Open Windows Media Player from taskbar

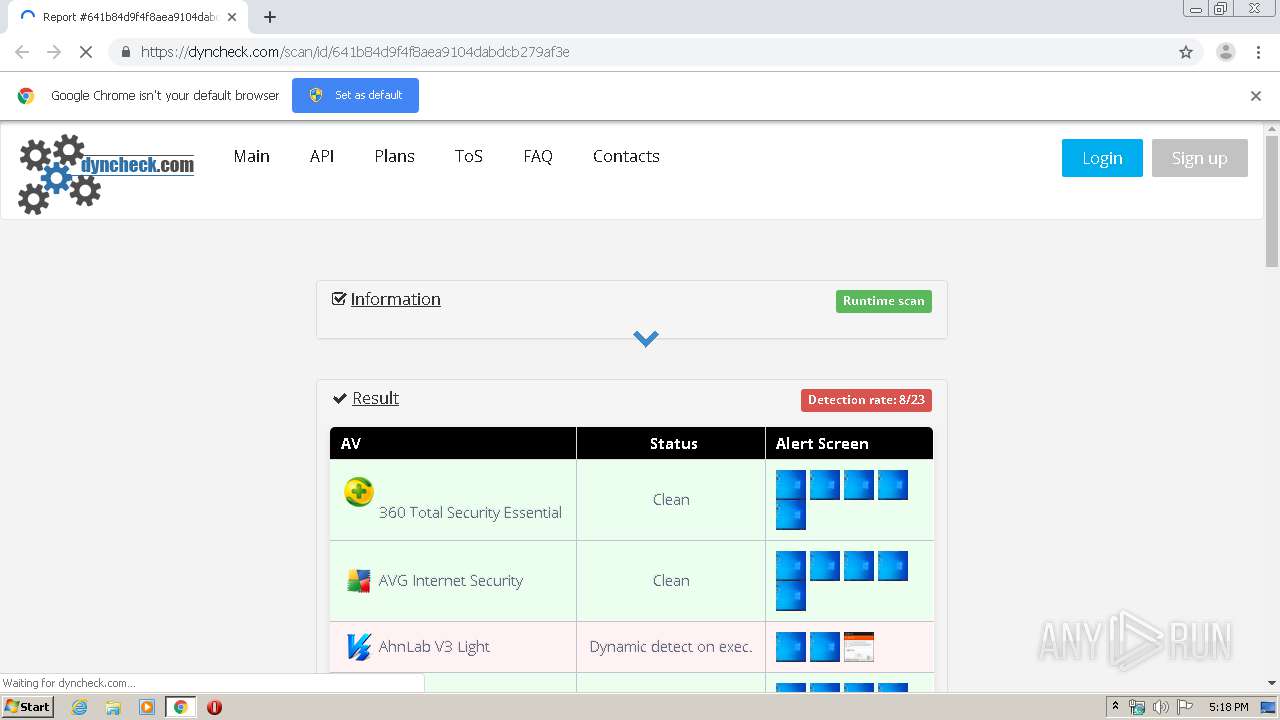pyautogui.click(x=147, y=707)
